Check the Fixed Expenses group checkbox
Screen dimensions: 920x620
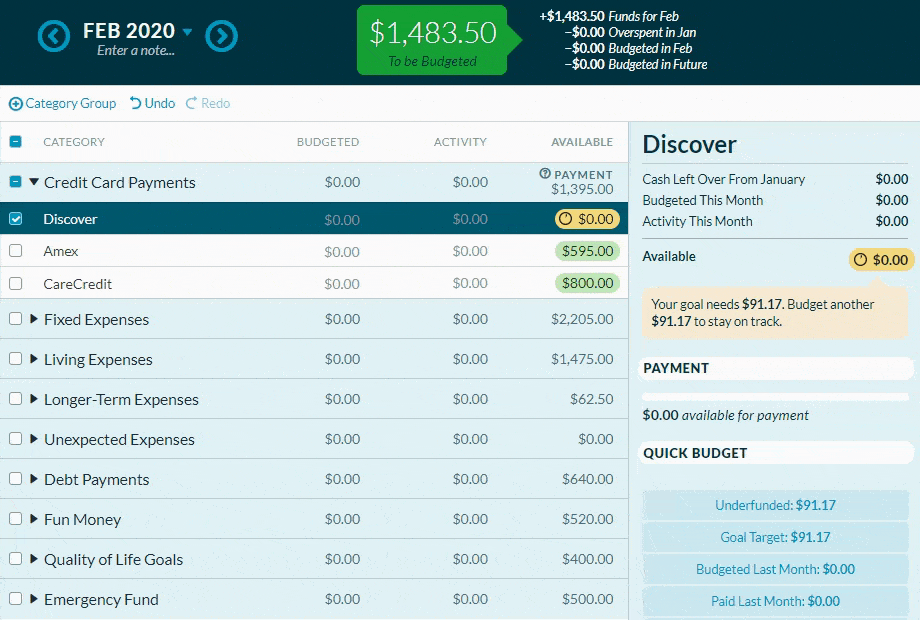coord(16,319)
